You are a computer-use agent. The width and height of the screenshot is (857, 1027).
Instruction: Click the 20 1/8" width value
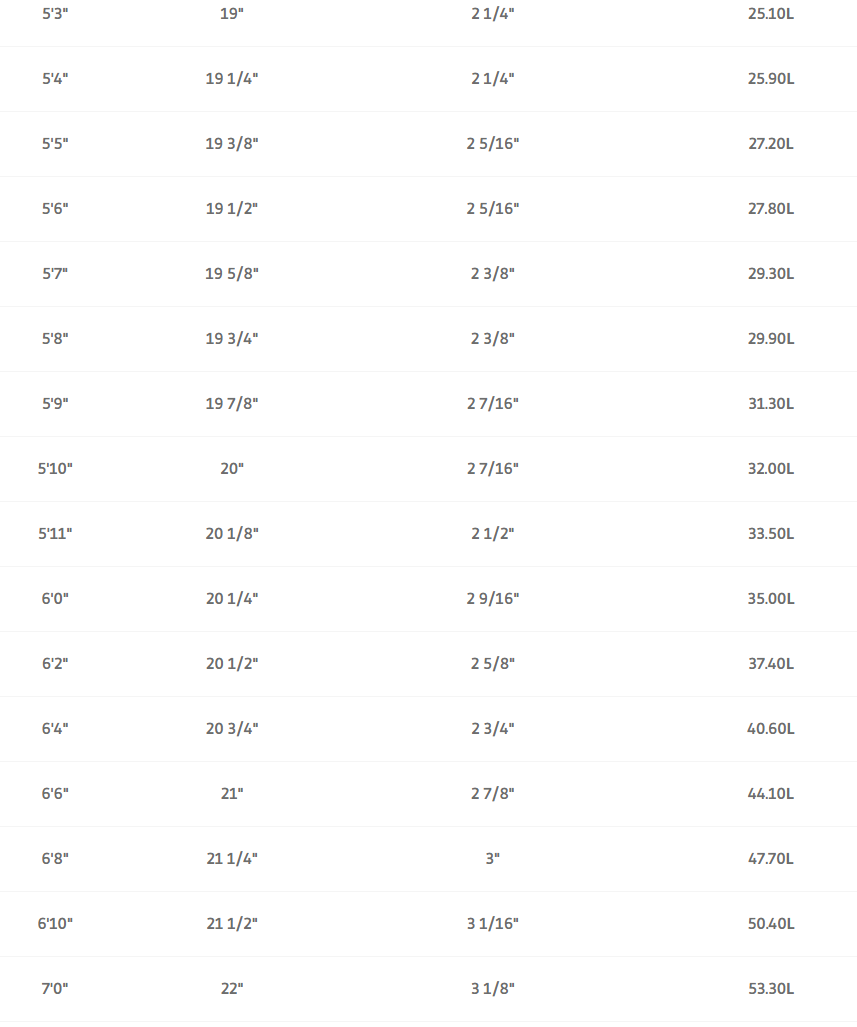coord(232,533)
